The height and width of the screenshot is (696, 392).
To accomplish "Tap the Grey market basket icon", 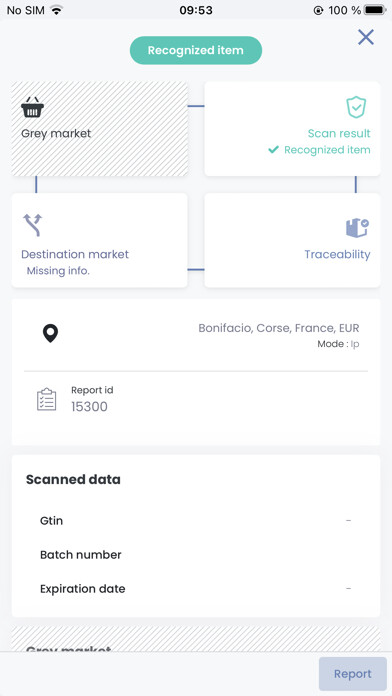I will 32,107.
